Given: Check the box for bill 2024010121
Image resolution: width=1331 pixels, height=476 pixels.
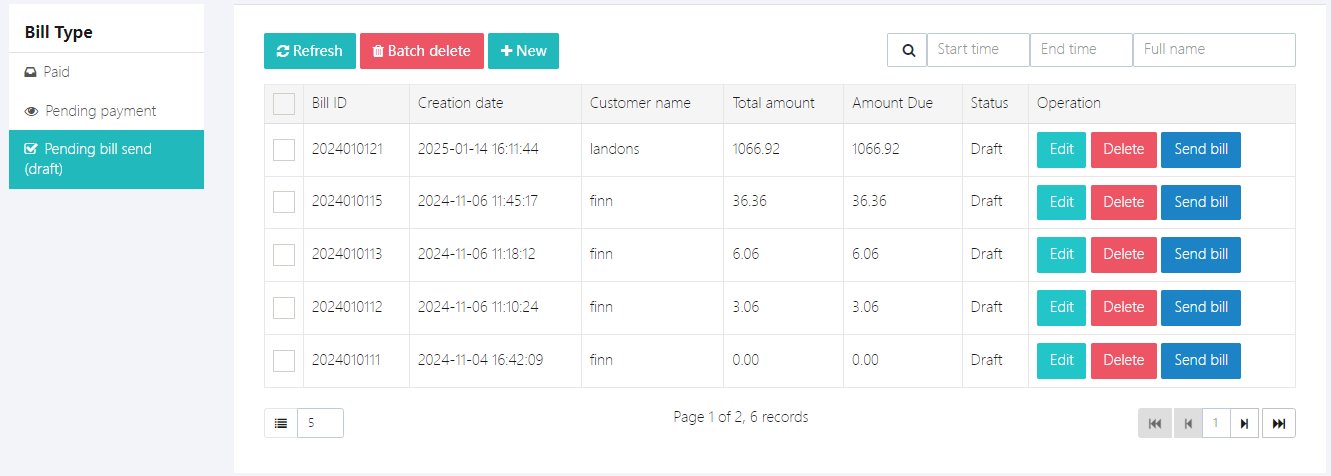Looking at the screenshot, I should (x=284, y=150).
